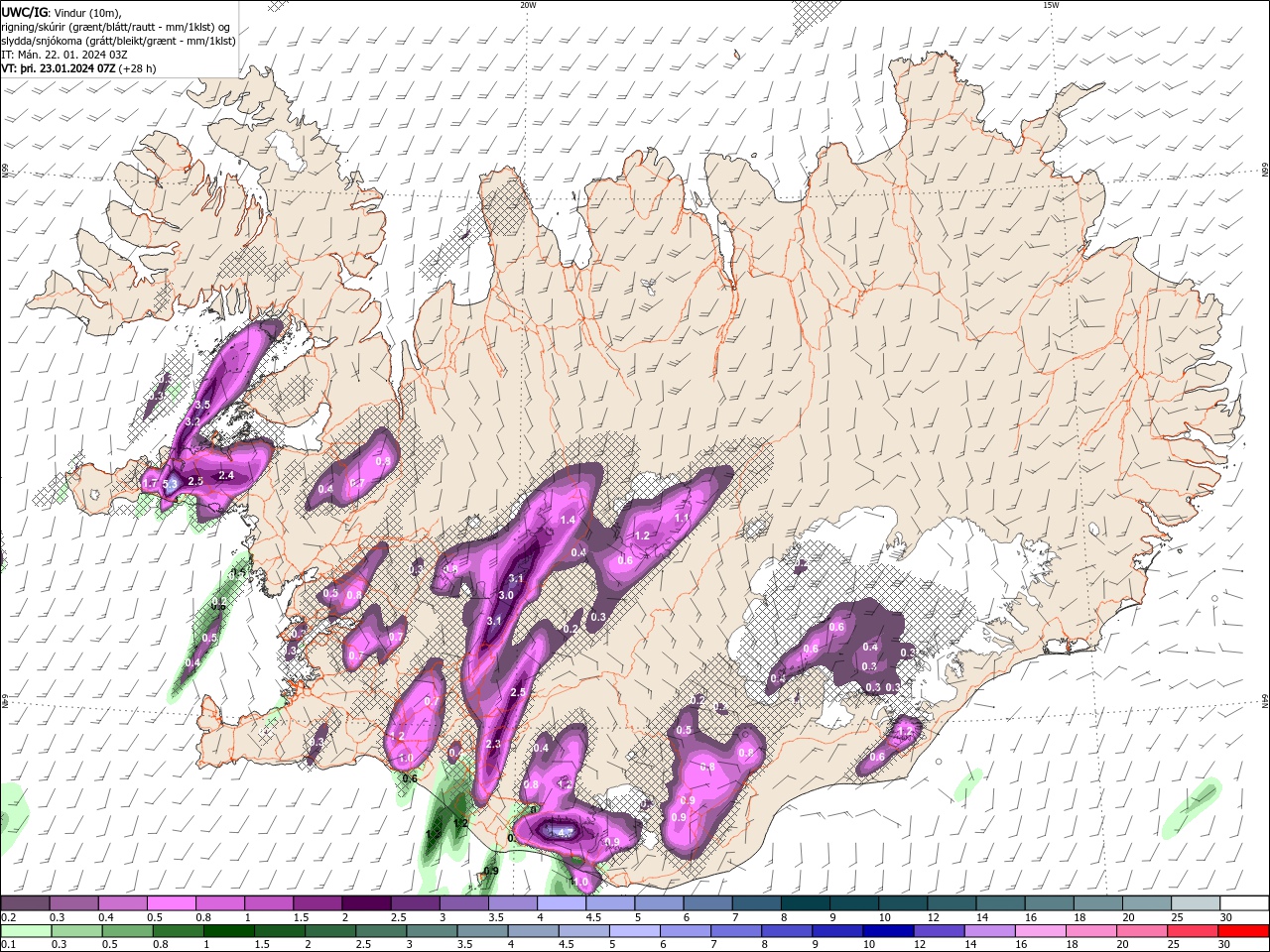
Task: Pick the bottom-row green swatch between 0.5 and 0.8
Action: 126,931
